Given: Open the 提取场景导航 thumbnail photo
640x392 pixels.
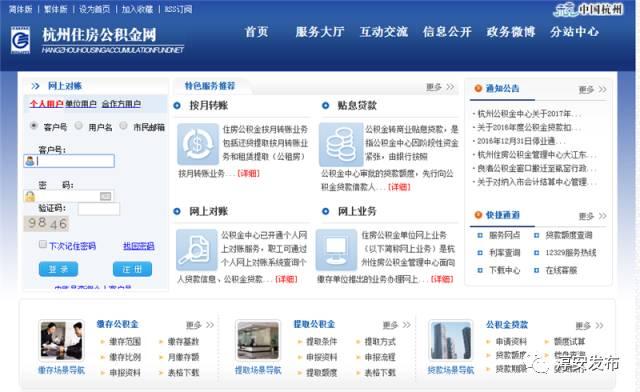Looking at the screenshot, I should click(x=258, y=340).
